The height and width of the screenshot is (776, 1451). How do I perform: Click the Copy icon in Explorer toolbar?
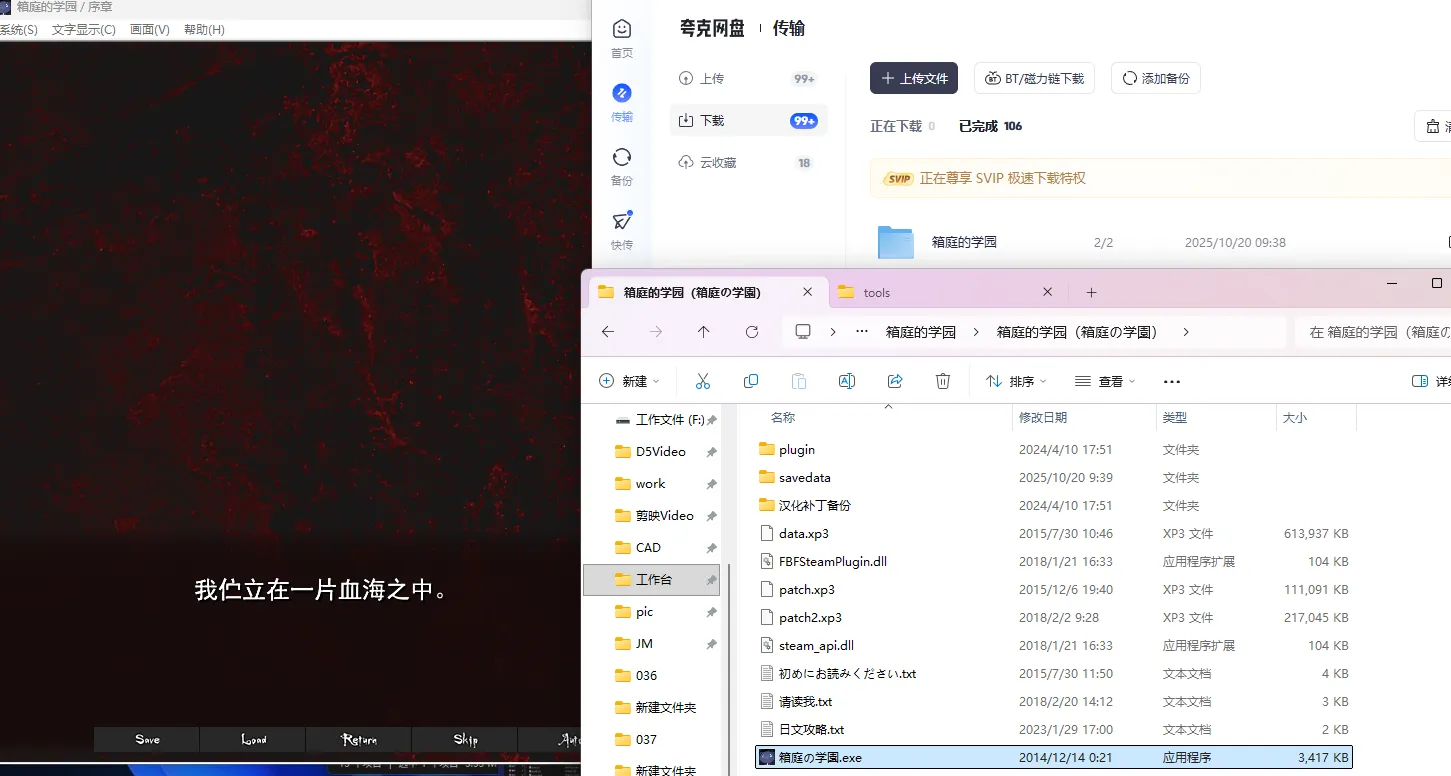pyautogui.click(x=751, y=381)
